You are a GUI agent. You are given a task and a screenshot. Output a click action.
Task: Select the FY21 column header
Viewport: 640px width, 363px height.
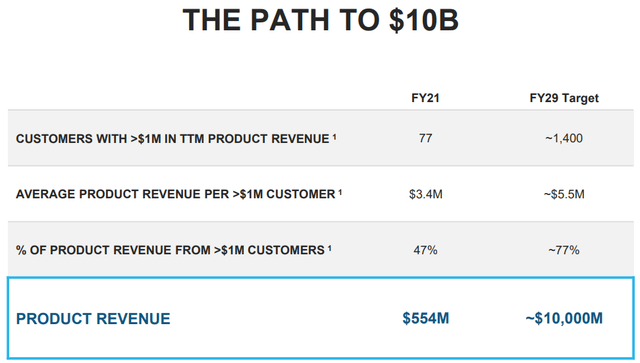pyautogui.click(x=425, y=98)
